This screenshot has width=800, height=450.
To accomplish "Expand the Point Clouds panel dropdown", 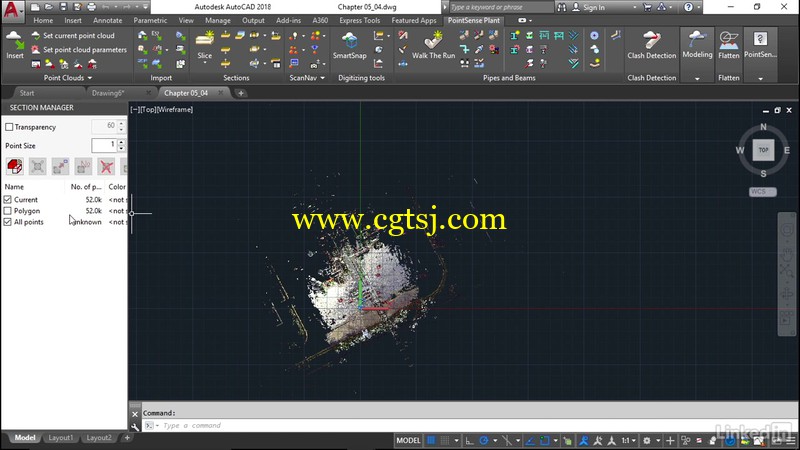I will [90, 78].
